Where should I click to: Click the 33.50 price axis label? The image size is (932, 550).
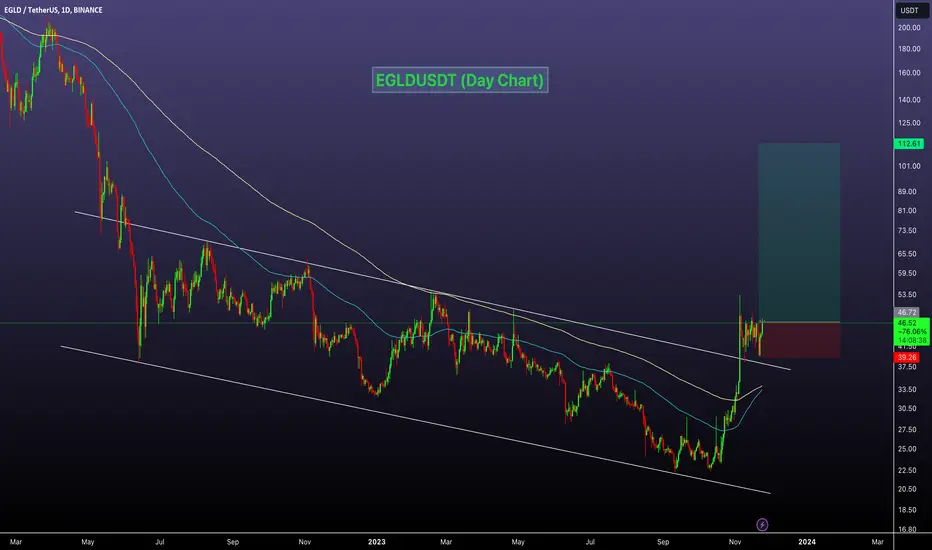907,389
